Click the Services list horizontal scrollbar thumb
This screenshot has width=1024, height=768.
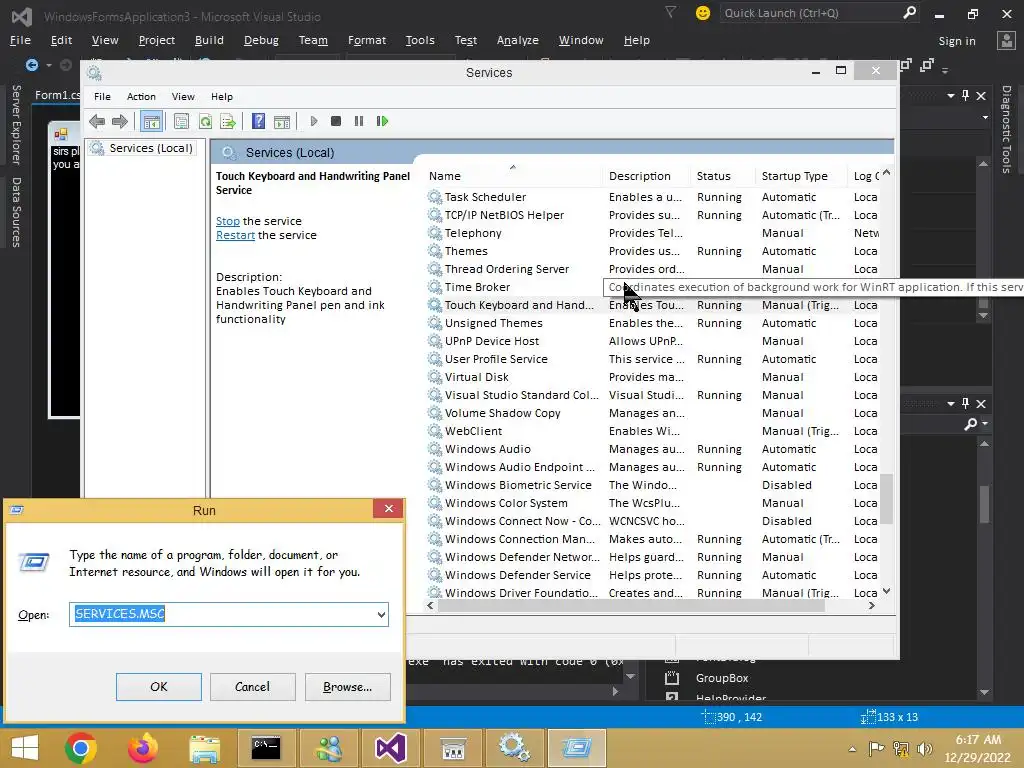click(x=632, y=606)
